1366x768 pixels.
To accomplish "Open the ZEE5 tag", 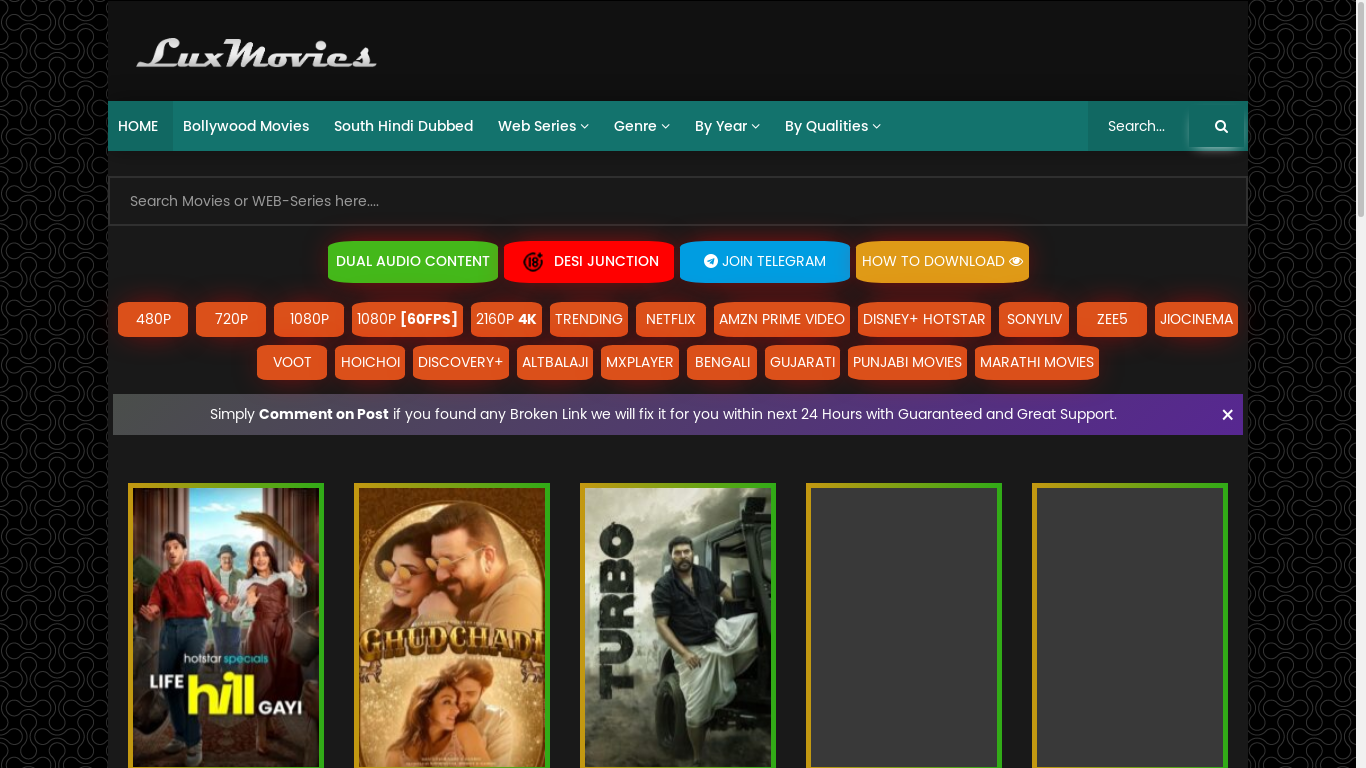I will 1112,319.
